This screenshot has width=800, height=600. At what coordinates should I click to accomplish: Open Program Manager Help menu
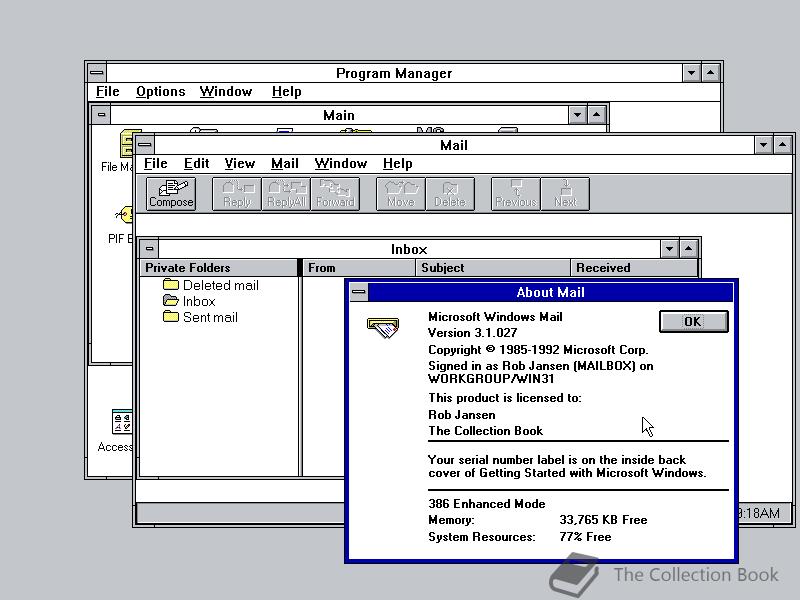pyautogui.click(x=286, y=91)
